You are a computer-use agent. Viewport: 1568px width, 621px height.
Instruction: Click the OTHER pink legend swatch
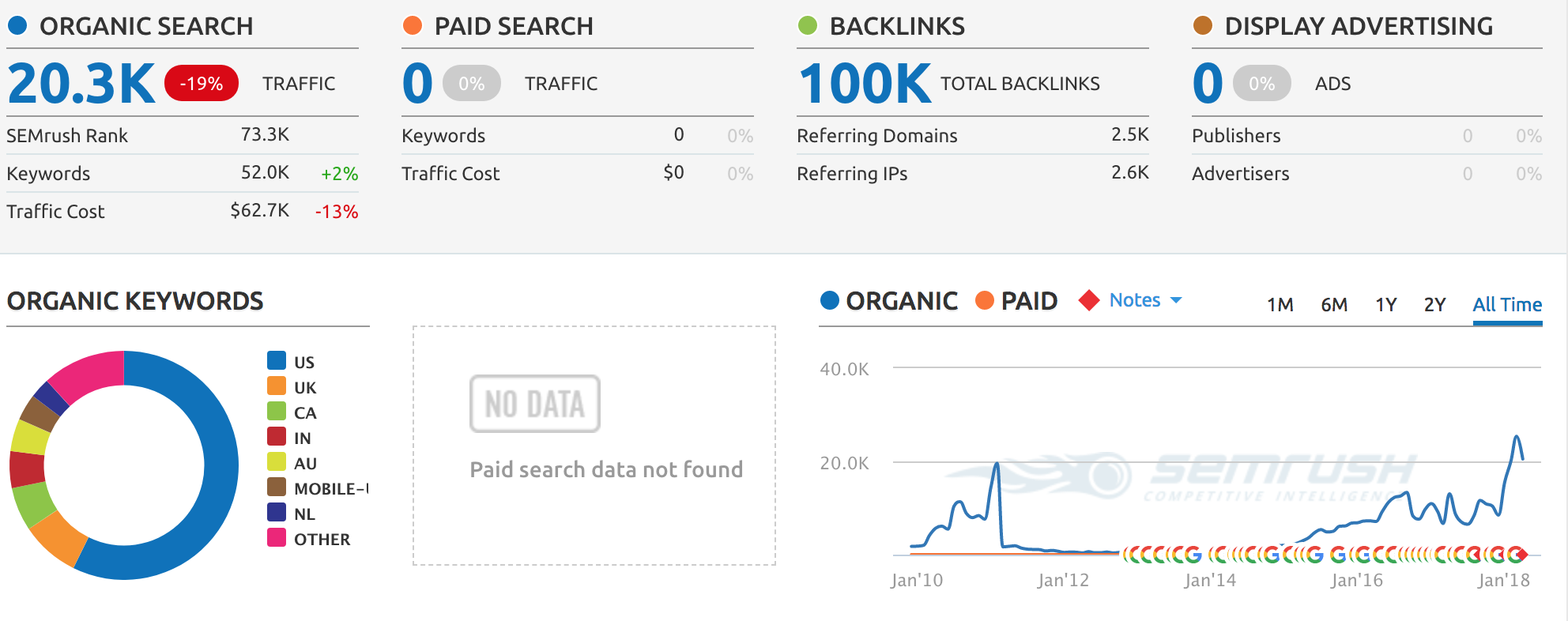[x=277, y=537]
